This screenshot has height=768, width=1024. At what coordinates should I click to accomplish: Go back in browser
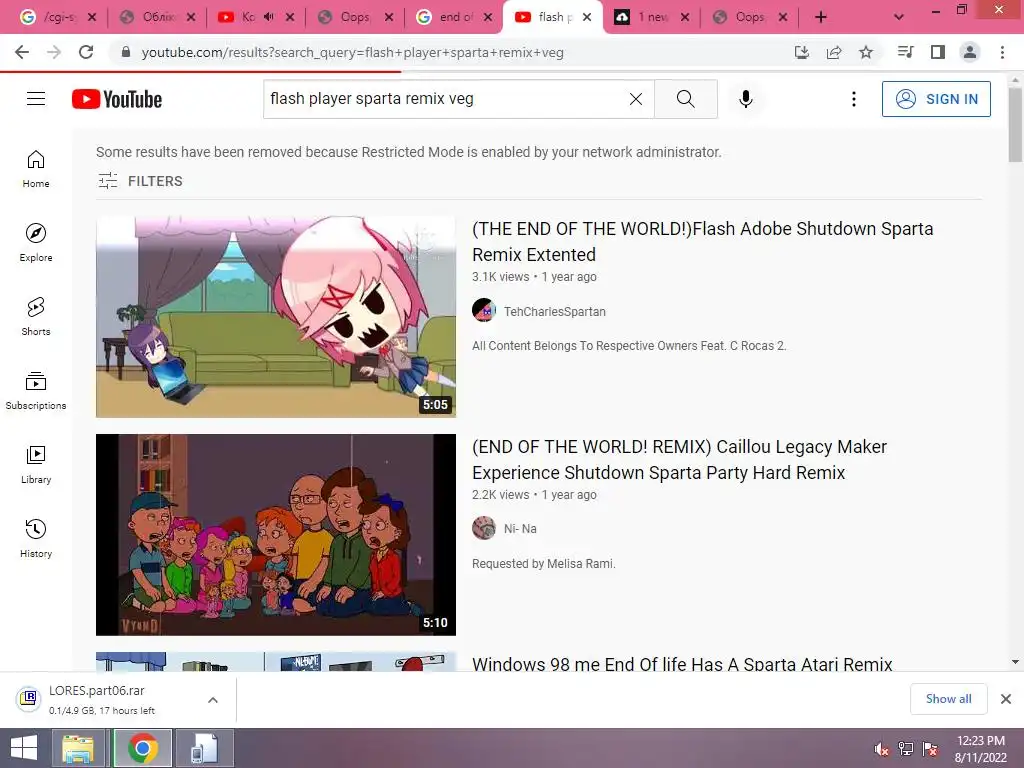[x=22, y=52]
